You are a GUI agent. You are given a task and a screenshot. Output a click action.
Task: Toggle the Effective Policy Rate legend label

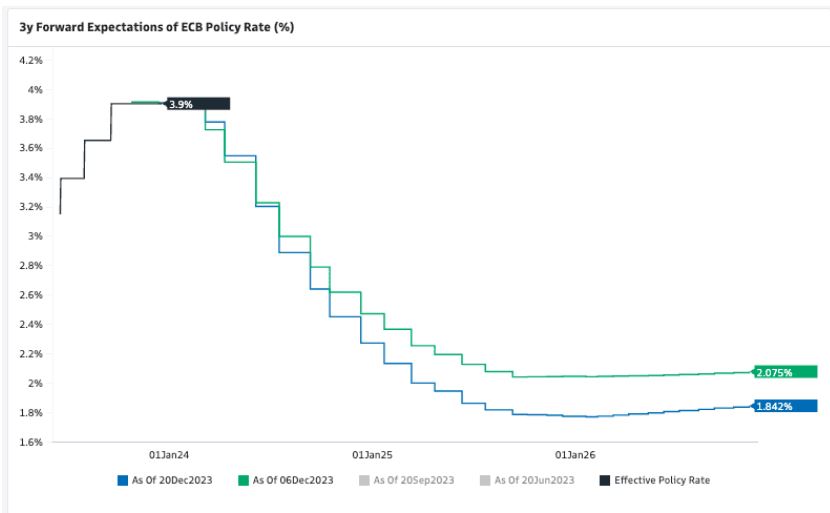tap(662, 480)
